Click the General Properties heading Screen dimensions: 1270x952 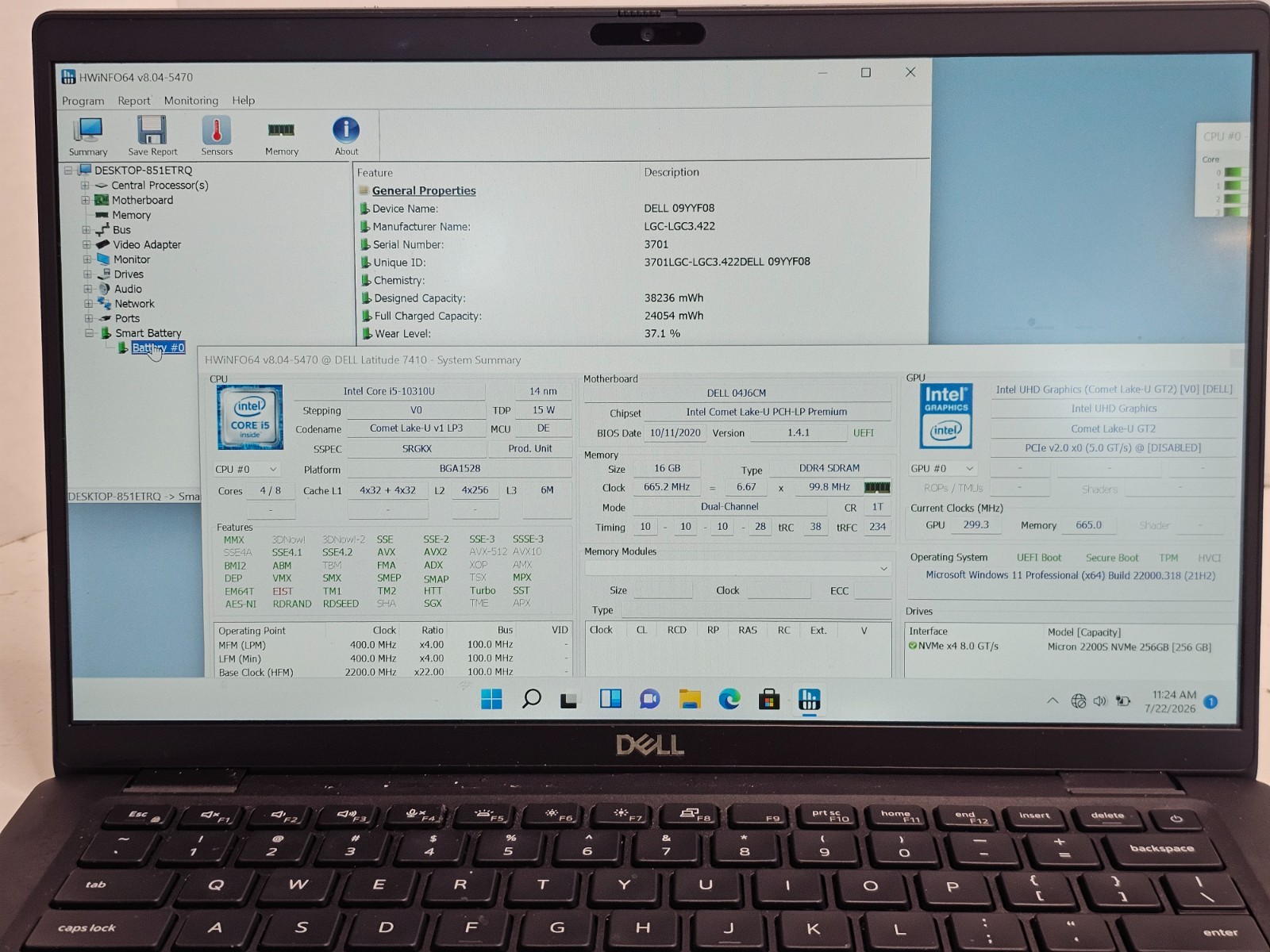pos(424,190)
